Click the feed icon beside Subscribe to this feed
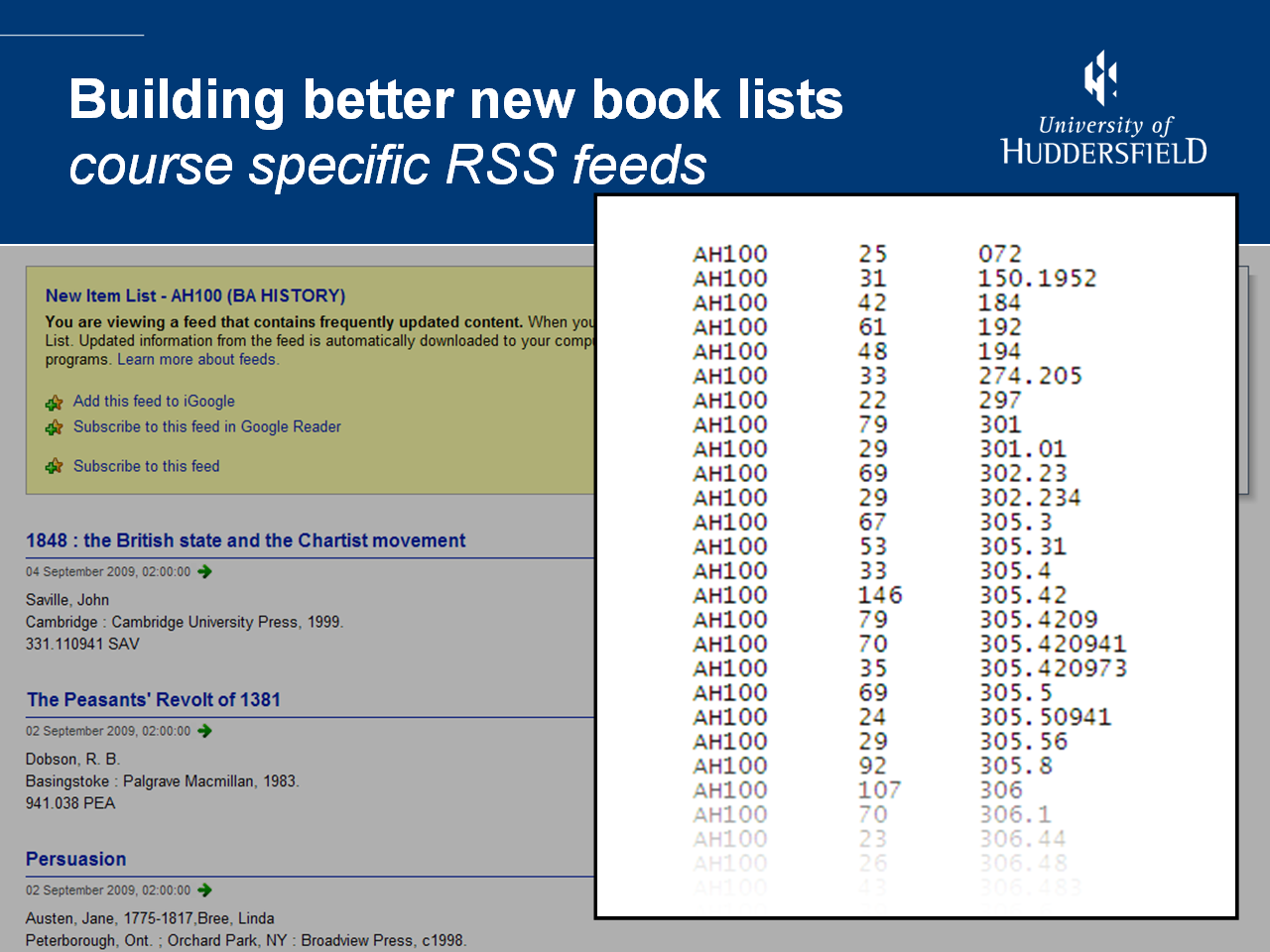 coord(55,466)
